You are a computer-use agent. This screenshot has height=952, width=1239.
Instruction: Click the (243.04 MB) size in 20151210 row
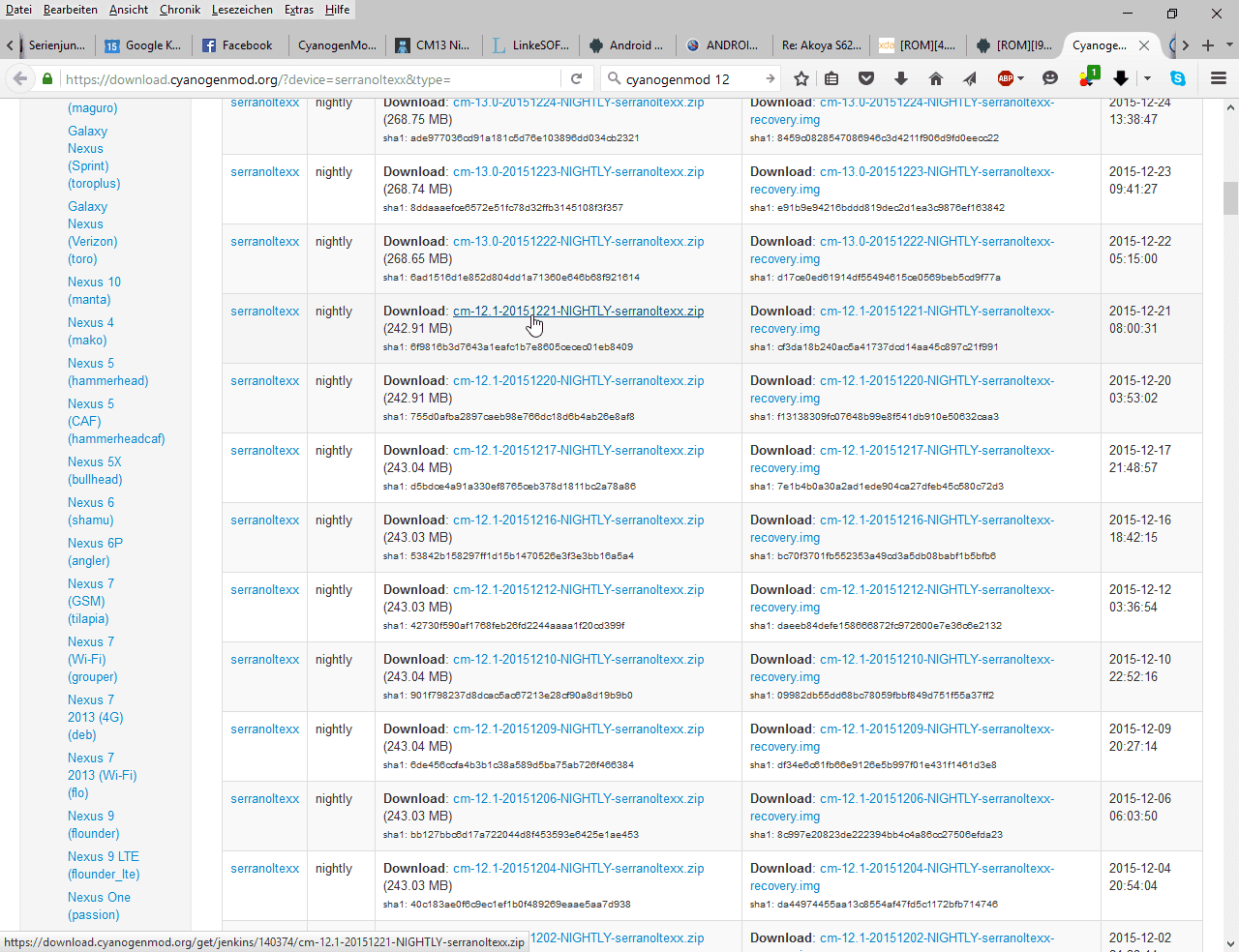(x=418, y=676)
